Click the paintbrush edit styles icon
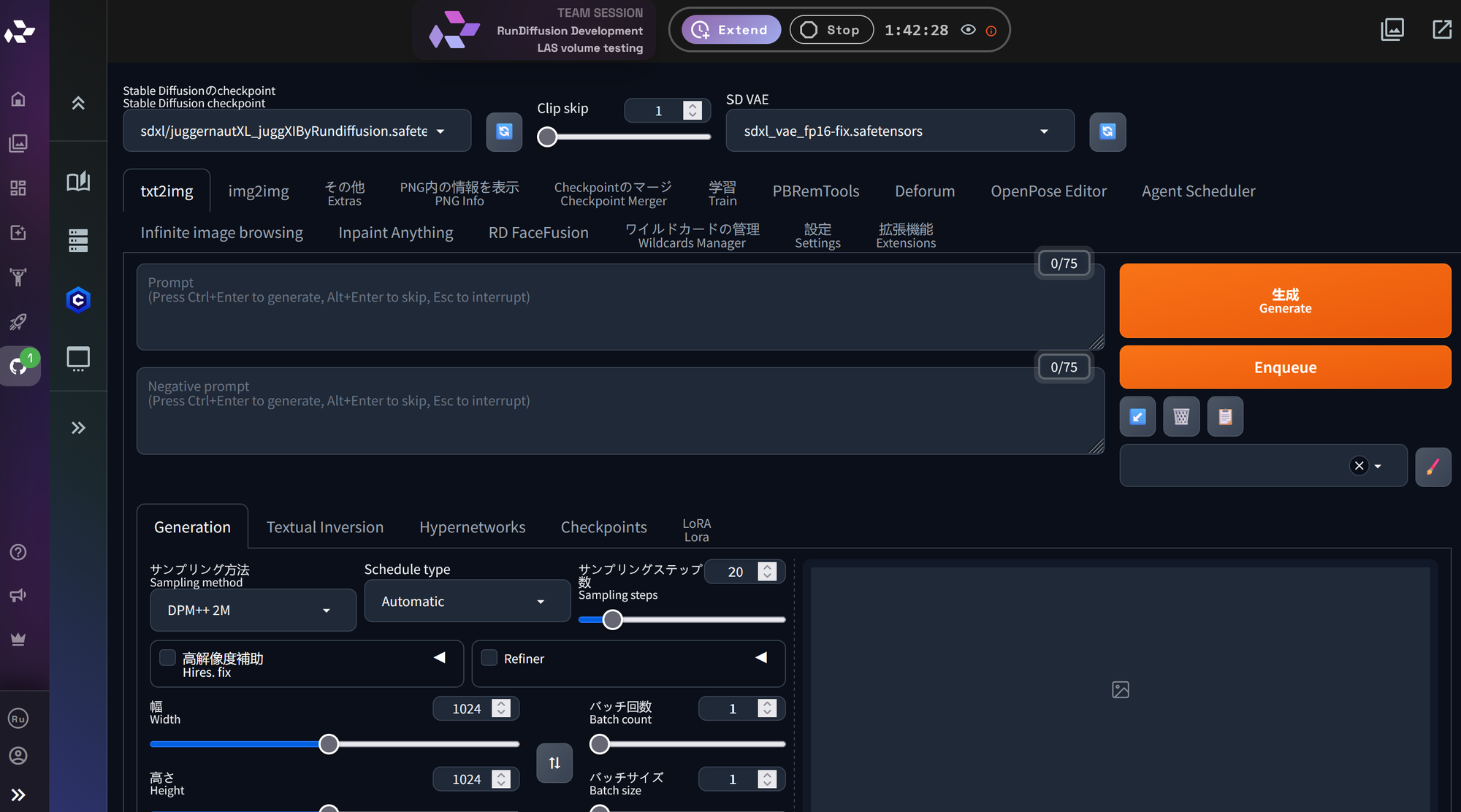The height and width of the screenshot is (812, 1461). [x=1433, y=467]
